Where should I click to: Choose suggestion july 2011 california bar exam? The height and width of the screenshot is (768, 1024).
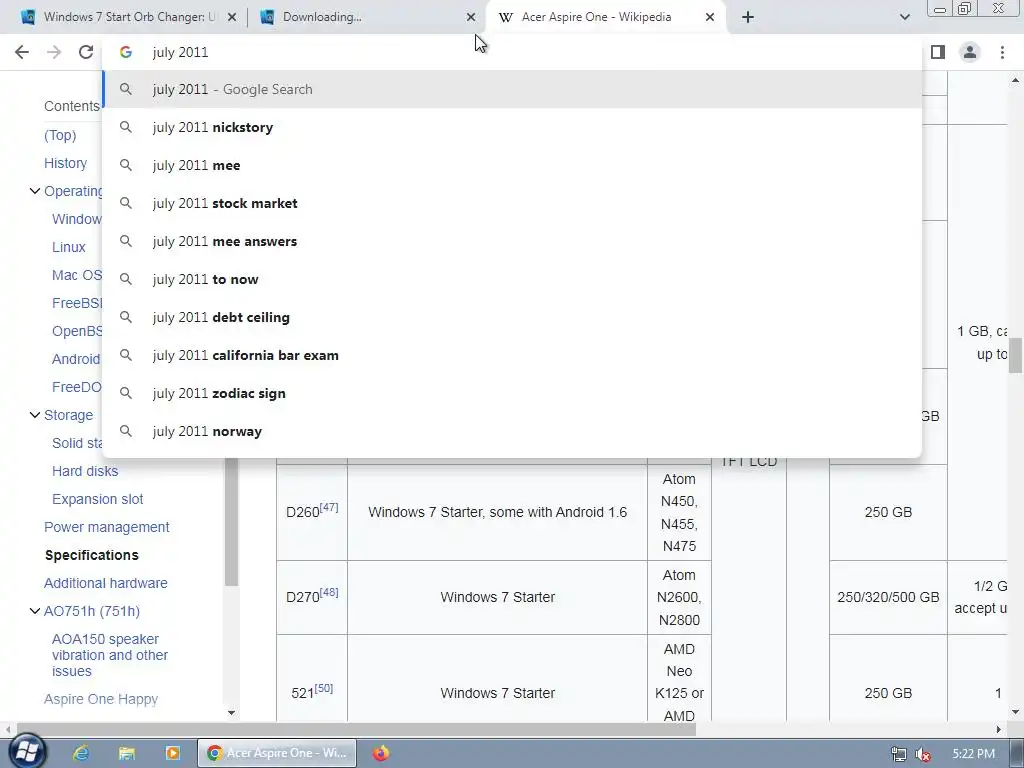[513, 355]
